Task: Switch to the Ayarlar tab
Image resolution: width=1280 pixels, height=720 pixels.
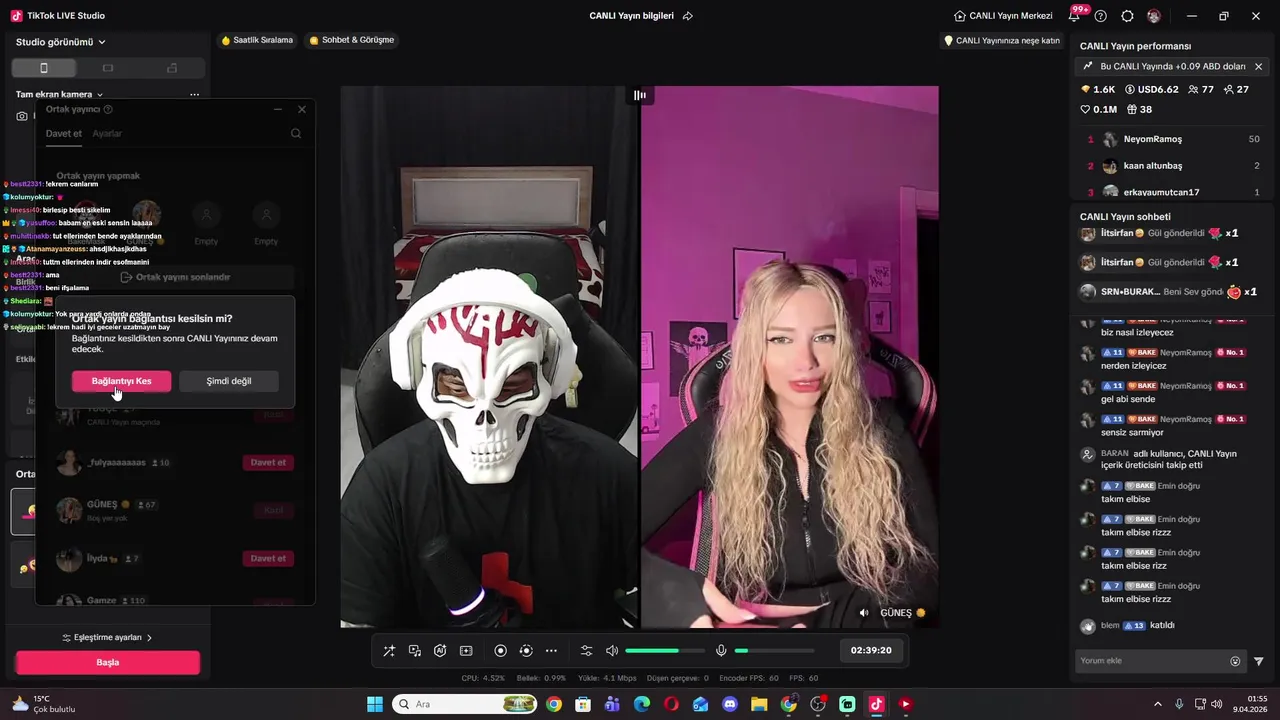Action: [x=107, y=133]
